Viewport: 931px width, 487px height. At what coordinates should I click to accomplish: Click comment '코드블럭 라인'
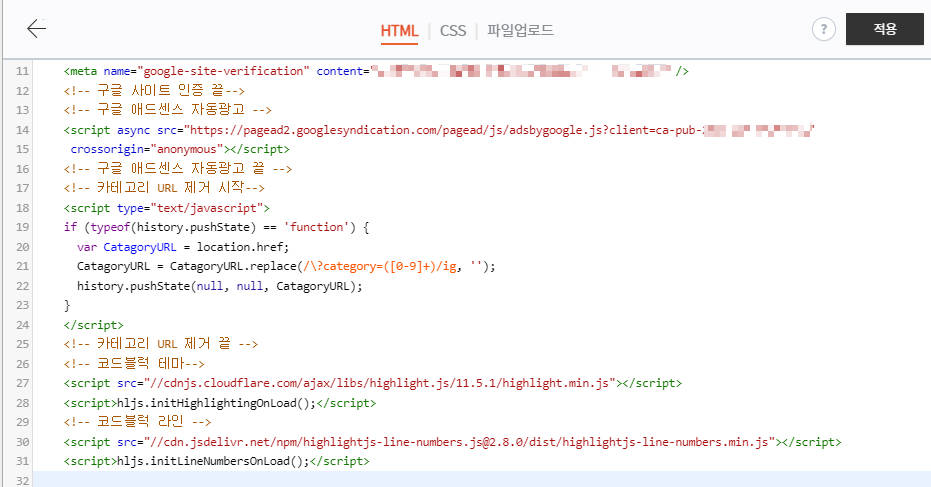(x=137, y=422)
